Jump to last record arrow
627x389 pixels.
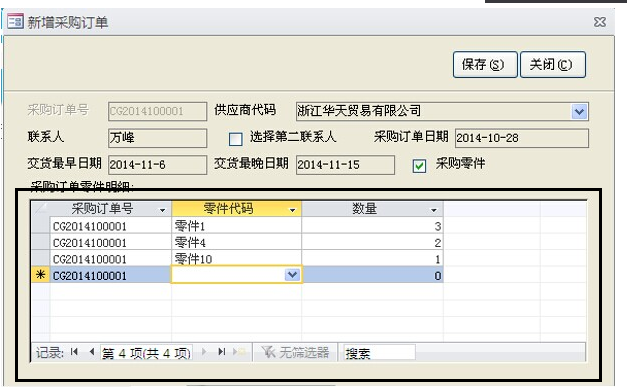click(222, 352)
